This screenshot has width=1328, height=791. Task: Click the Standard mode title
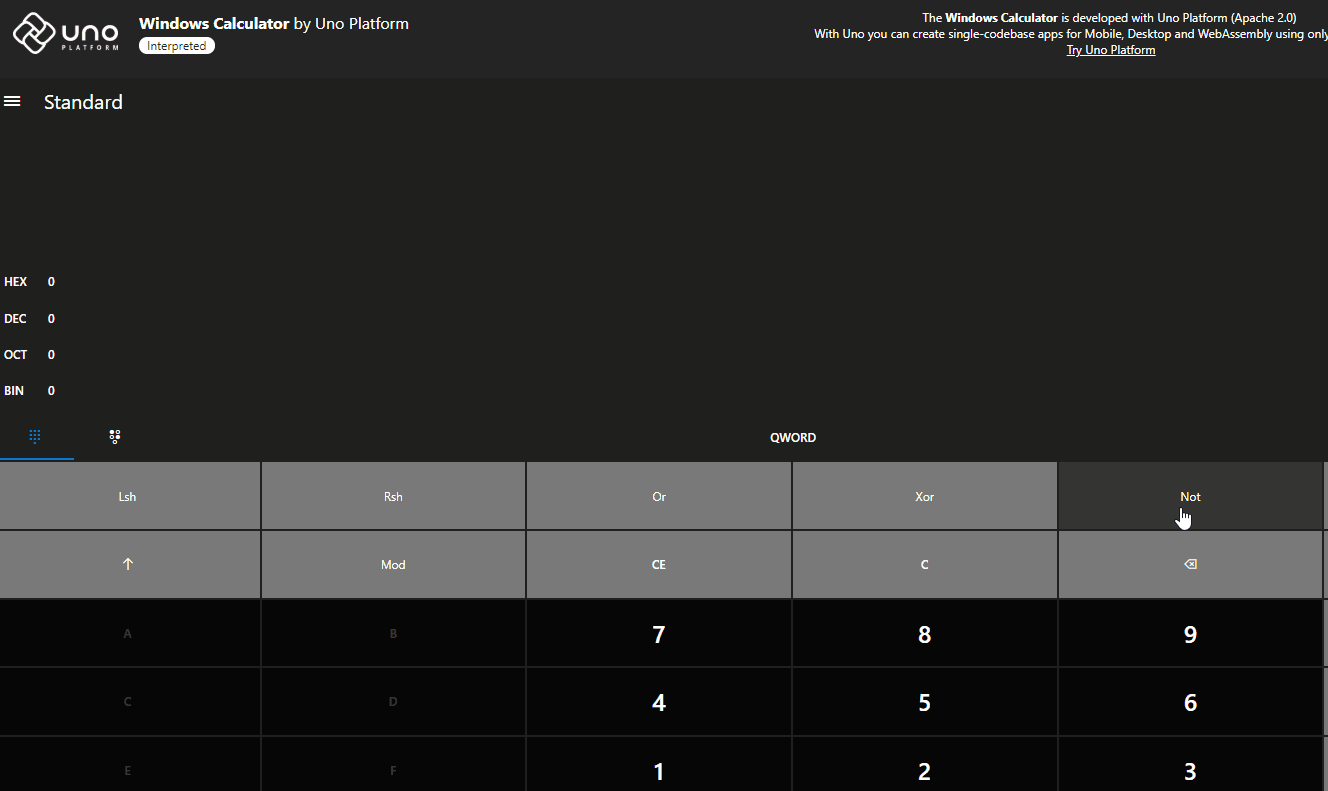click(83, 101)
